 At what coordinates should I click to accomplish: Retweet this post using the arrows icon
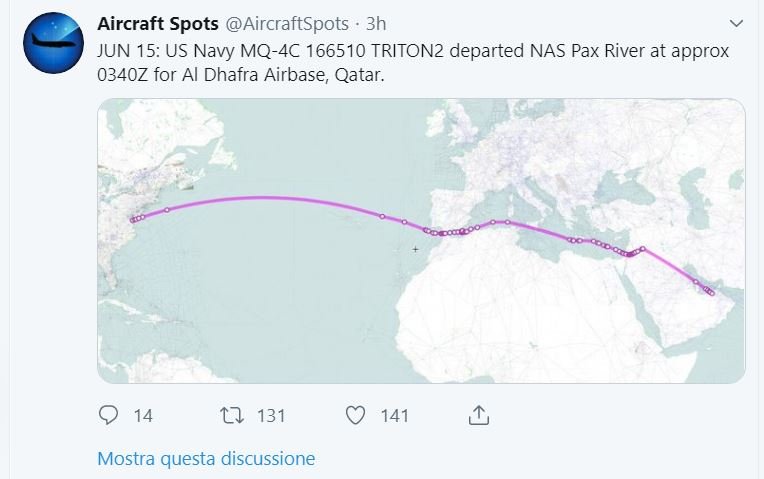[x=231, y=415]
